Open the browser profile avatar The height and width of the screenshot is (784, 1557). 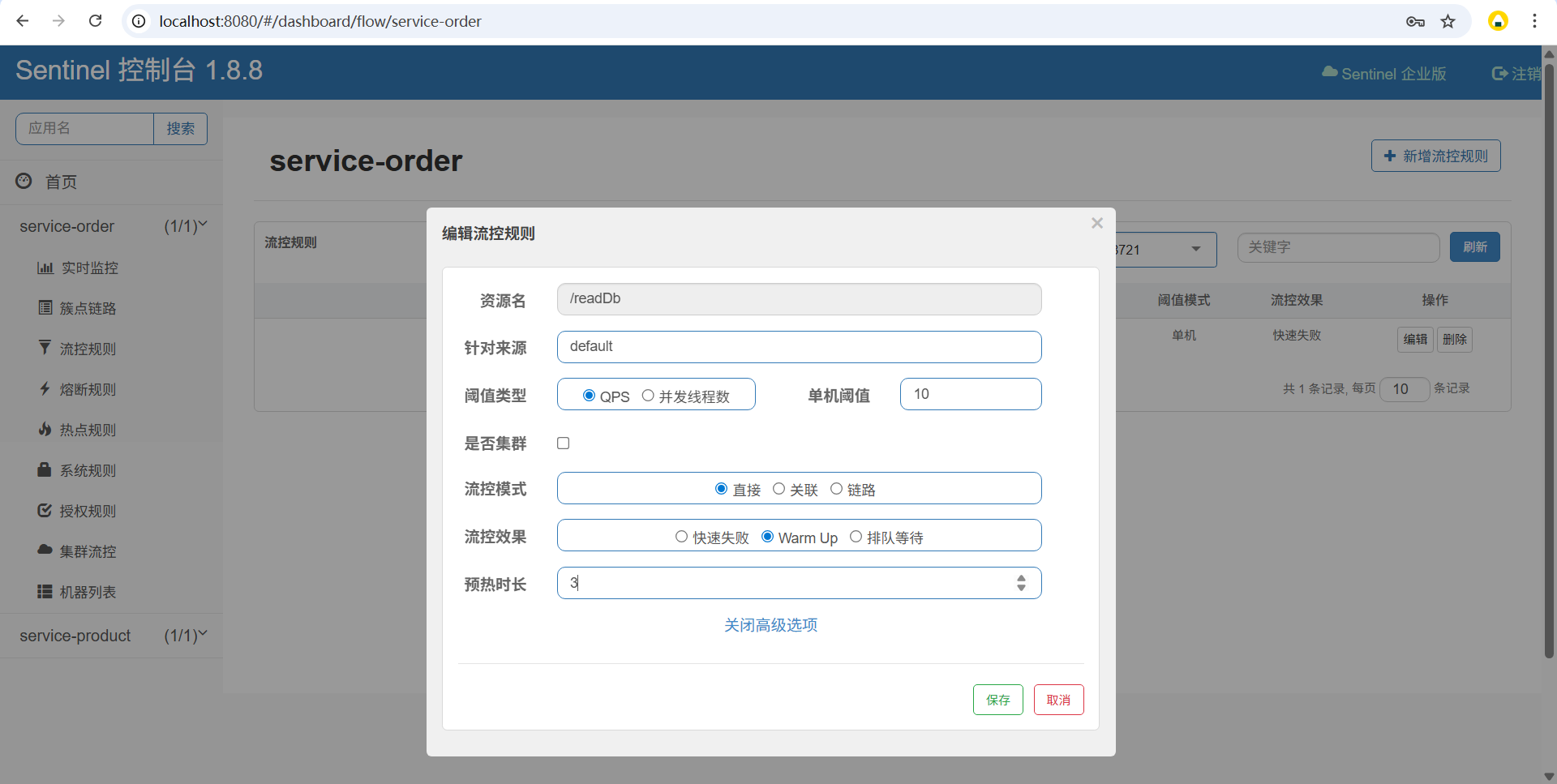pyautogui.click(x=1498, y=21)
